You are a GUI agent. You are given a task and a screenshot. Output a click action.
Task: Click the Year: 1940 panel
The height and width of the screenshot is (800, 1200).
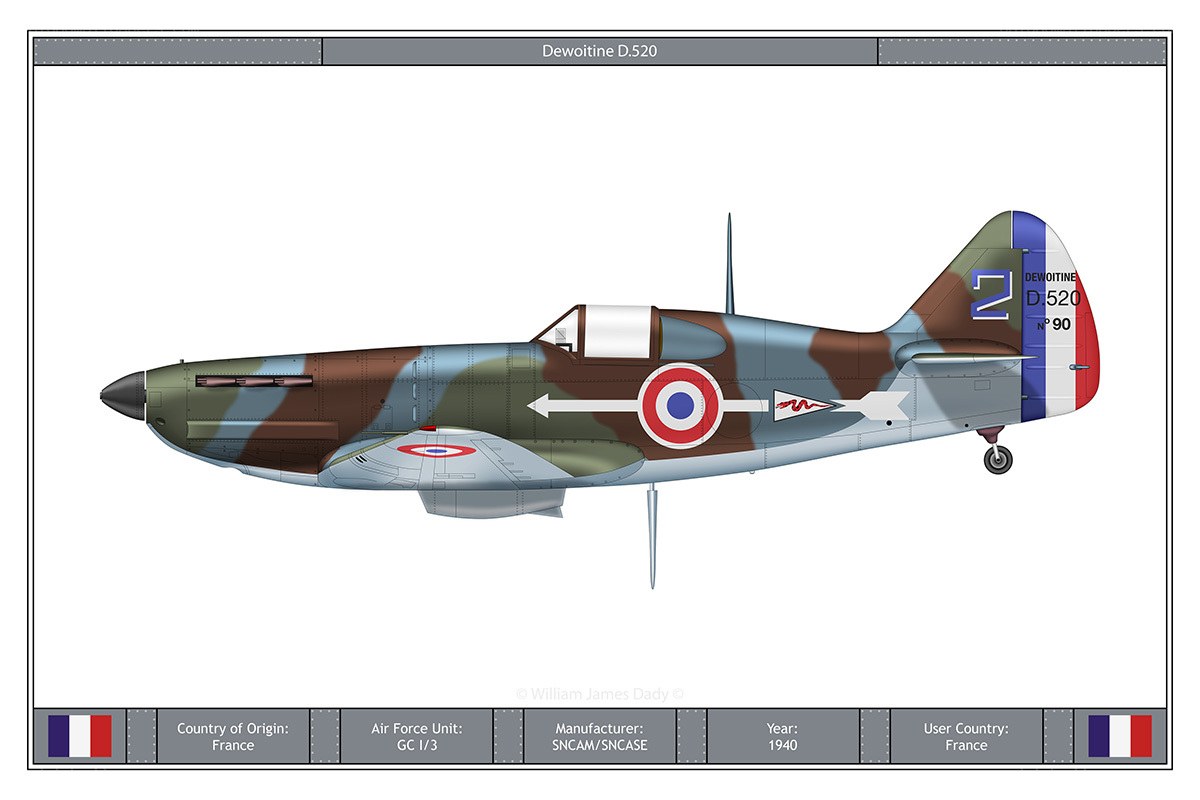click(x=783, y=736)
